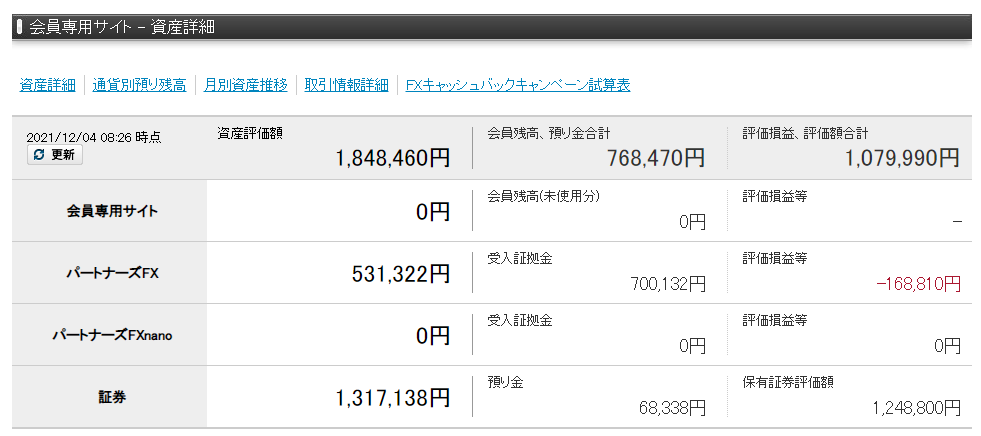Select the パートナーズFXnano row label
981x436 pixels.
pos(112,335)
